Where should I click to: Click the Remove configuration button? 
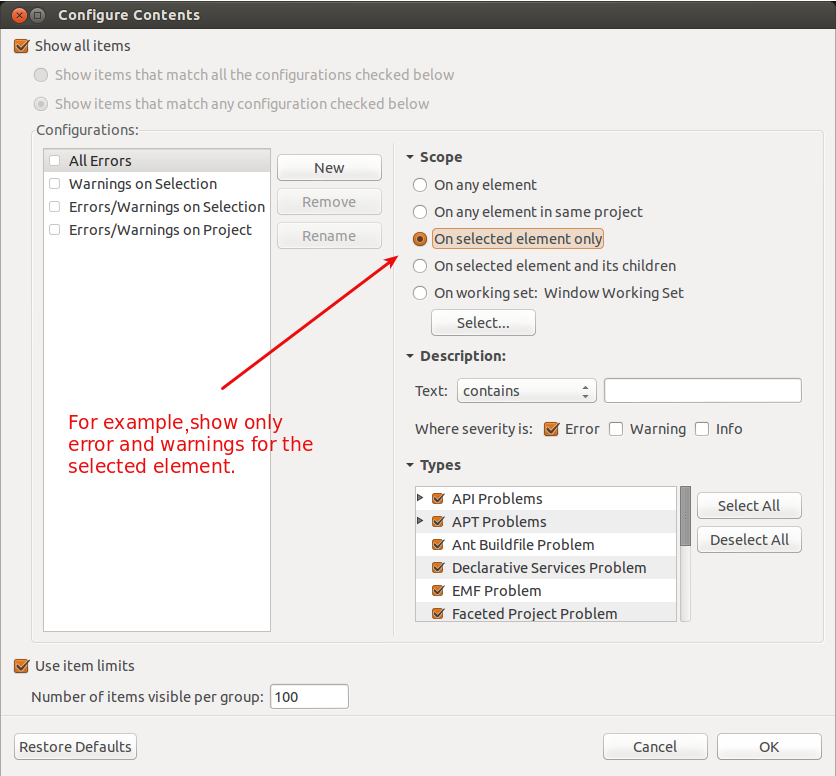click(x=329, y=202)
